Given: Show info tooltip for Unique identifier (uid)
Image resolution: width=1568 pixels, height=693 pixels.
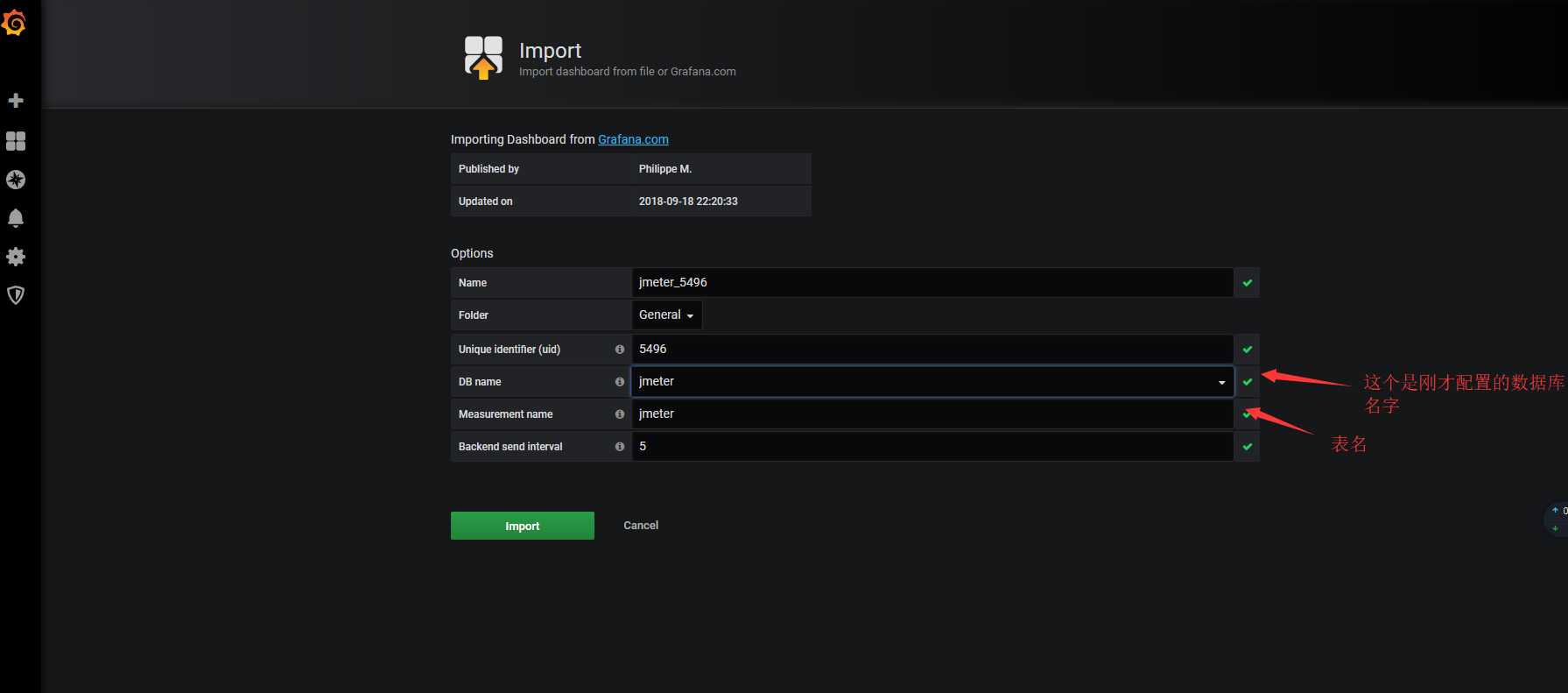Looking at the screenshot, I should (620, 350).
